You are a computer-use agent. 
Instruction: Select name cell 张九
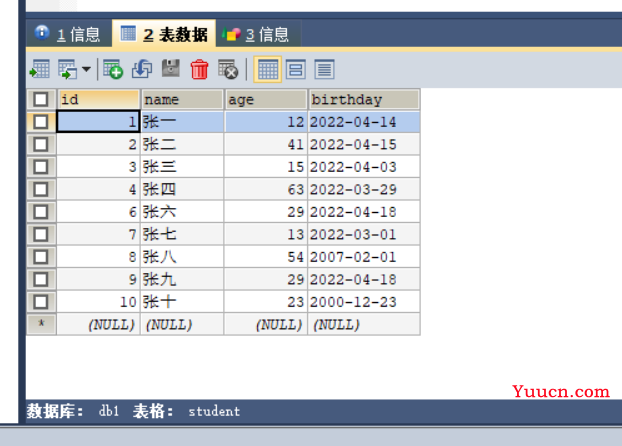[182, 279]
